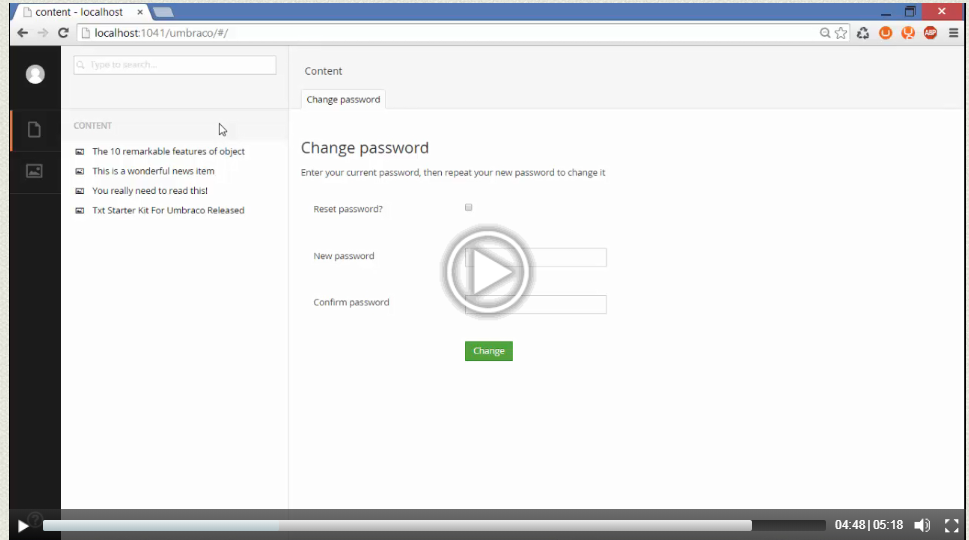Viewport: 969px width, 540px height.
Task: Focus the 'Type to search' box
Action: [175, 65]
